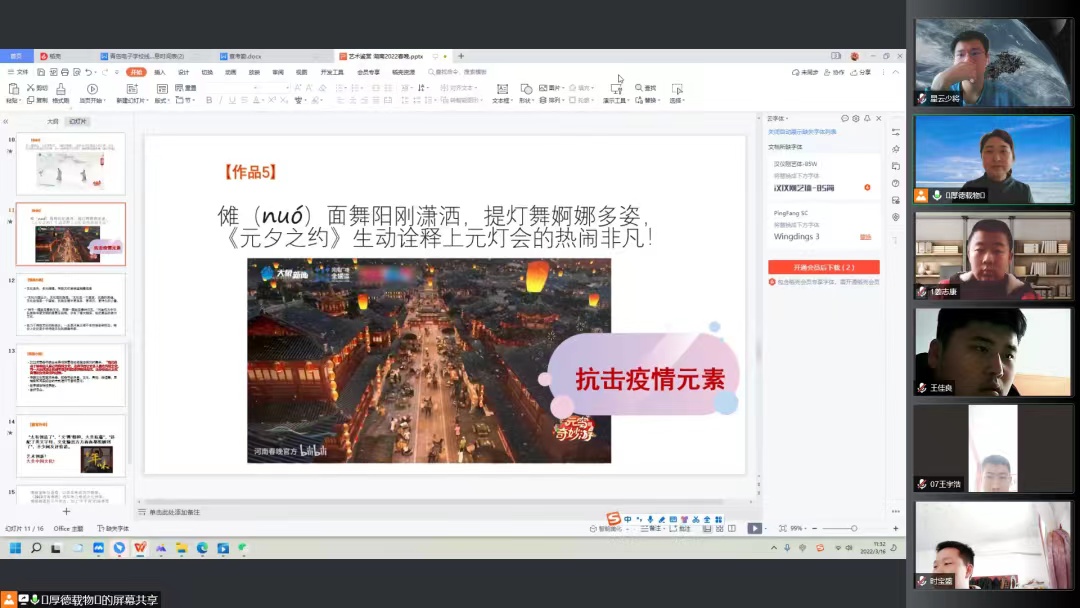The width and height of the screenshot is (1080, 608).
Task: Open Search on the Windows taskbar
Action: pos(36,548)
